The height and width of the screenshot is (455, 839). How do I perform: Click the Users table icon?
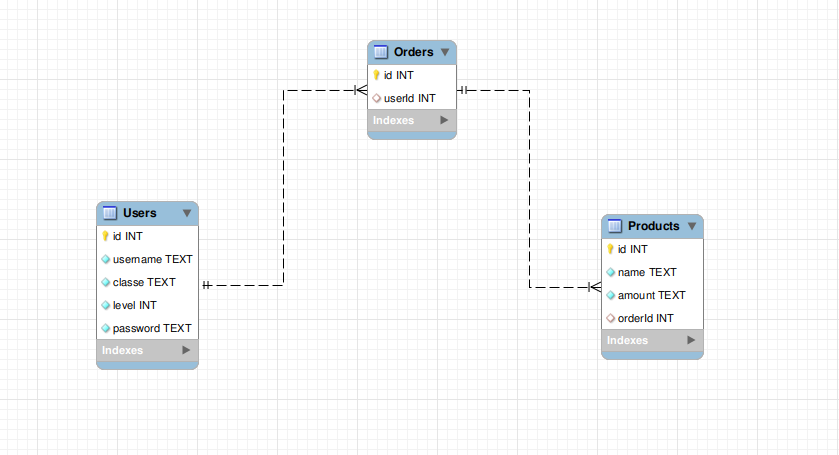(110, 213)
